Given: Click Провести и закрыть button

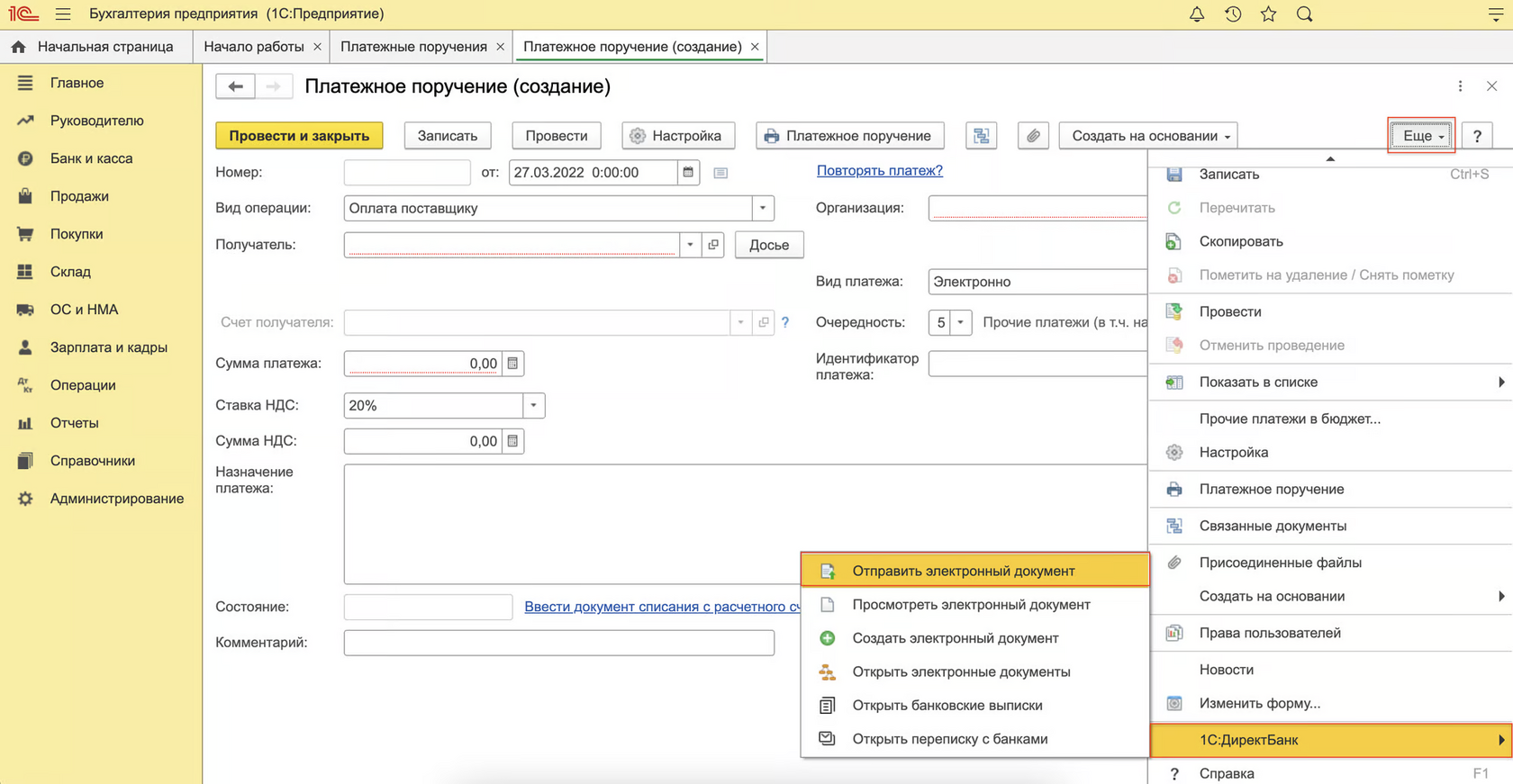Looking at the screenshot, I should pos(299,136).
